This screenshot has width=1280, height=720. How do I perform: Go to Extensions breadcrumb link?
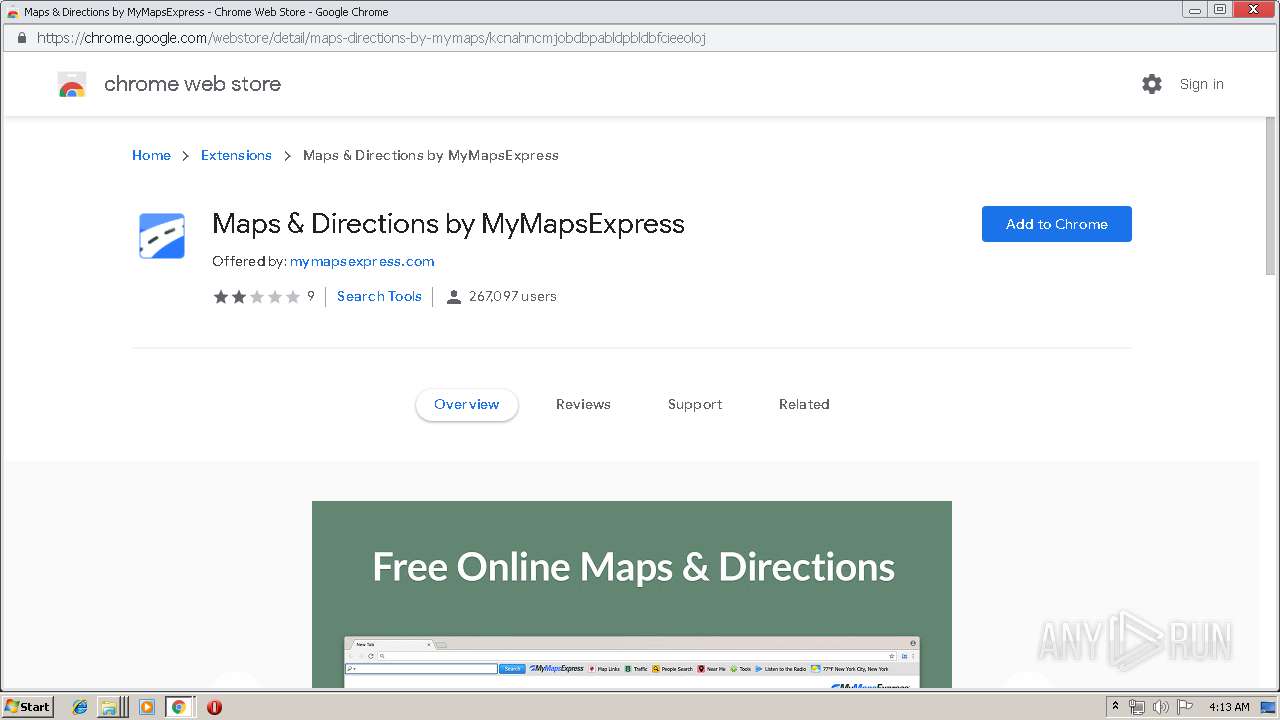(x=236, y=155)
